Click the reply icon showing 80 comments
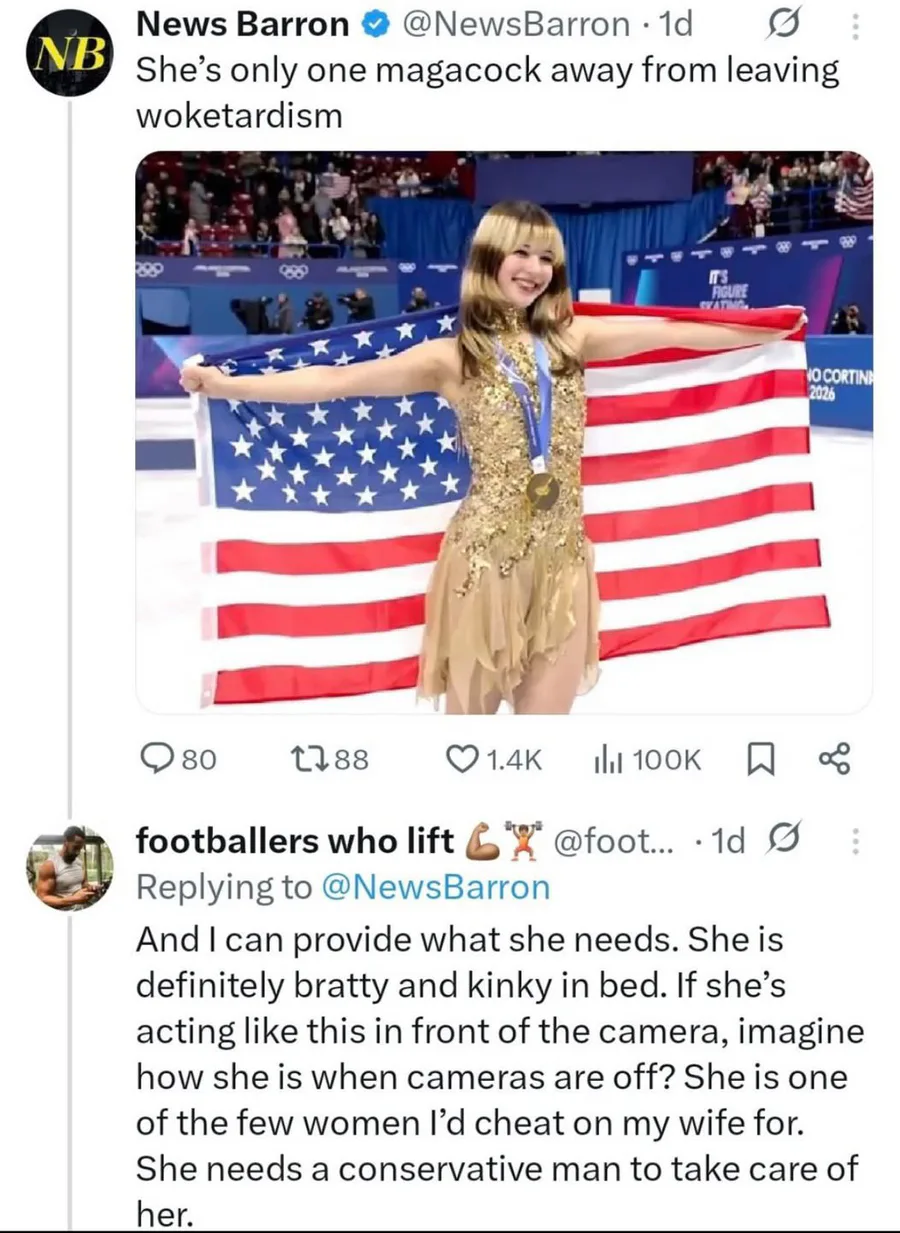 click(153, 761)
